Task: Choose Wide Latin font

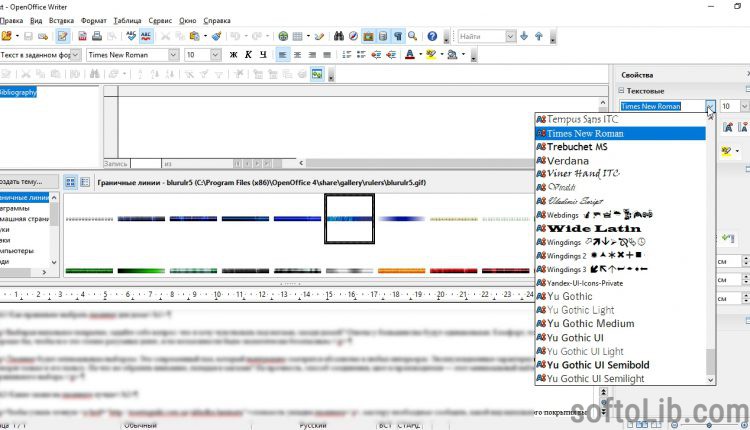Action: [x=620, y=229]
